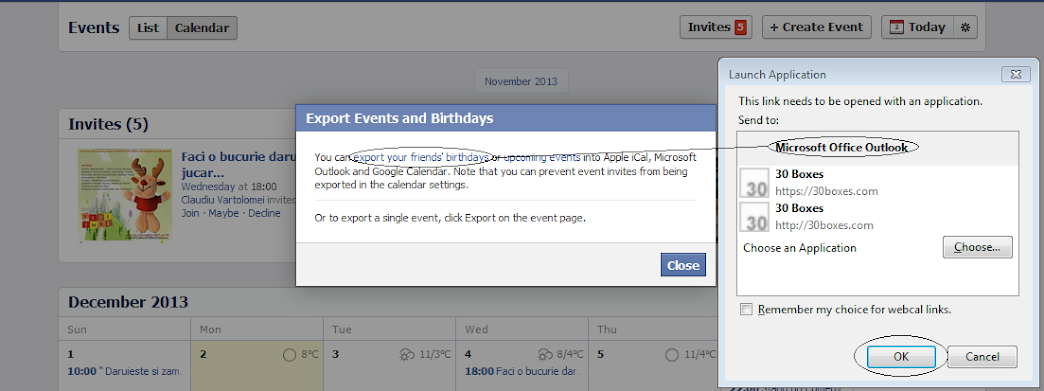Click the sunny weather icon on December 2
The width and height of the screenshot is (1044, 391).
click(290, 355)
